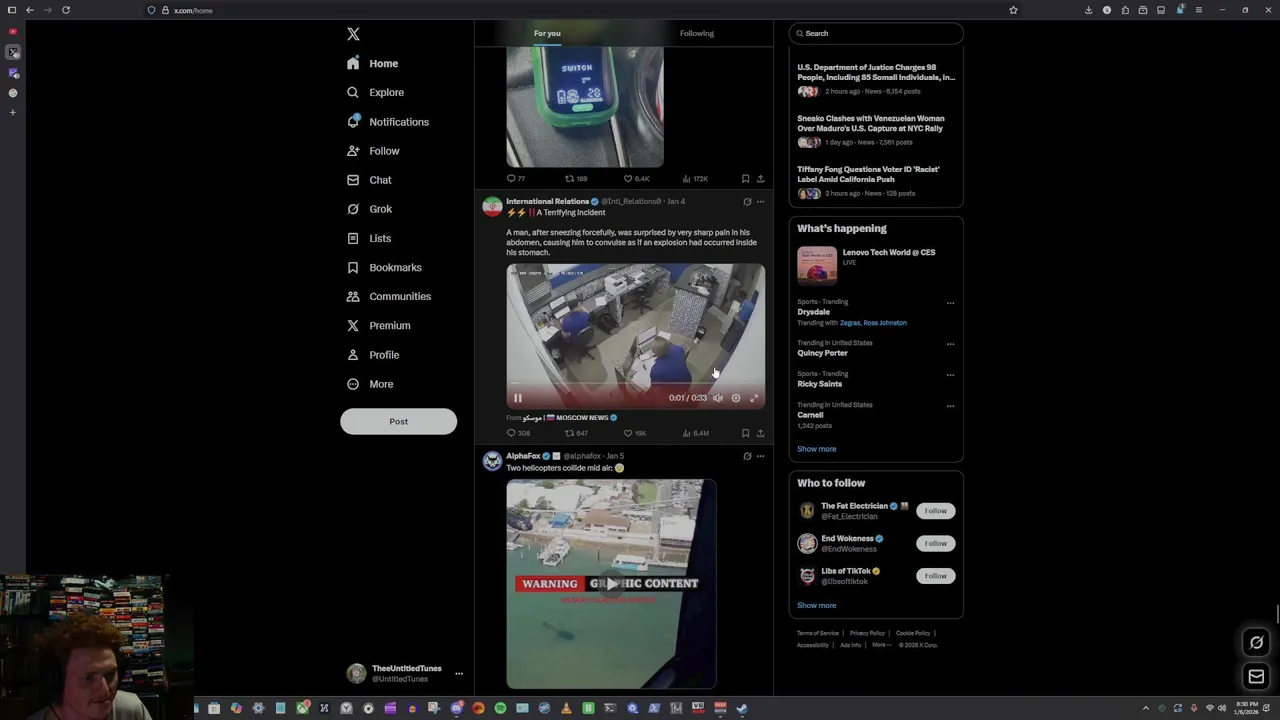The image size is (1280, 720).
Task: Click the X logo in the sidebar
Action: (353, 34)
